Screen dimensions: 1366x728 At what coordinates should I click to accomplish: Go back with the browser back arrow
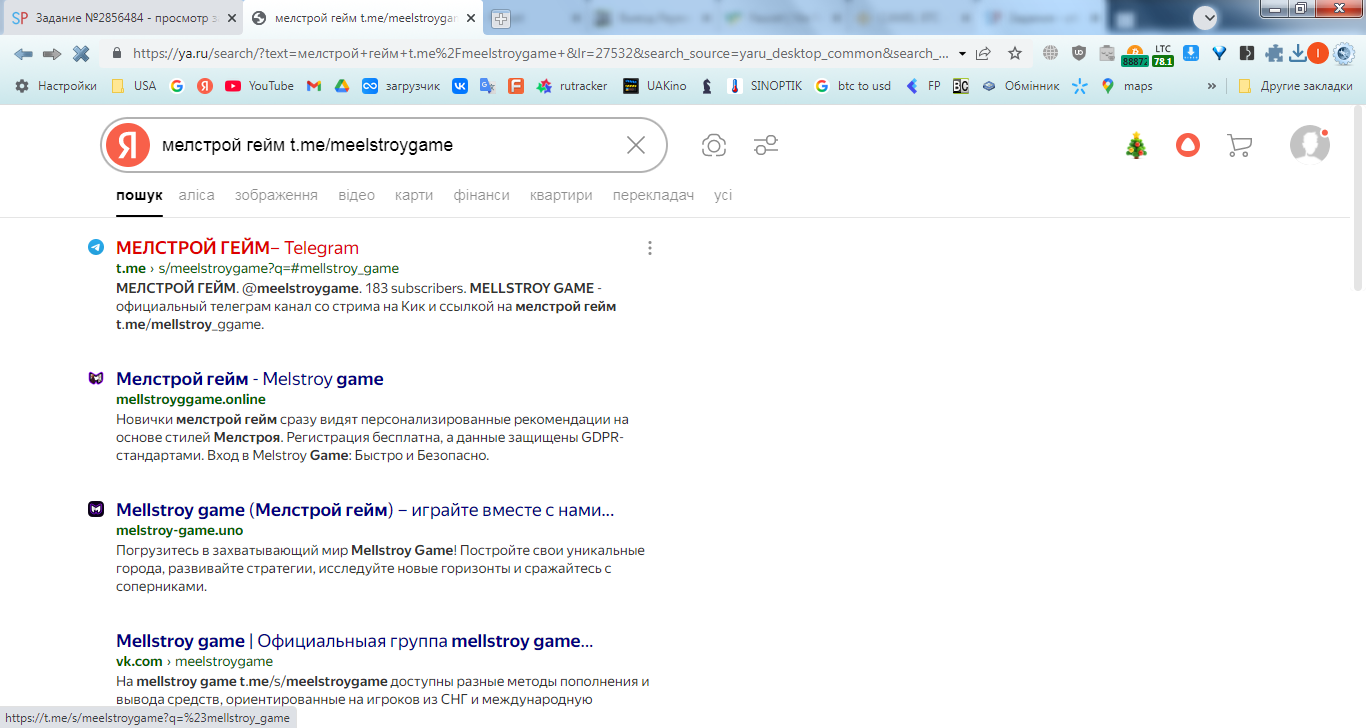[23, 53]
